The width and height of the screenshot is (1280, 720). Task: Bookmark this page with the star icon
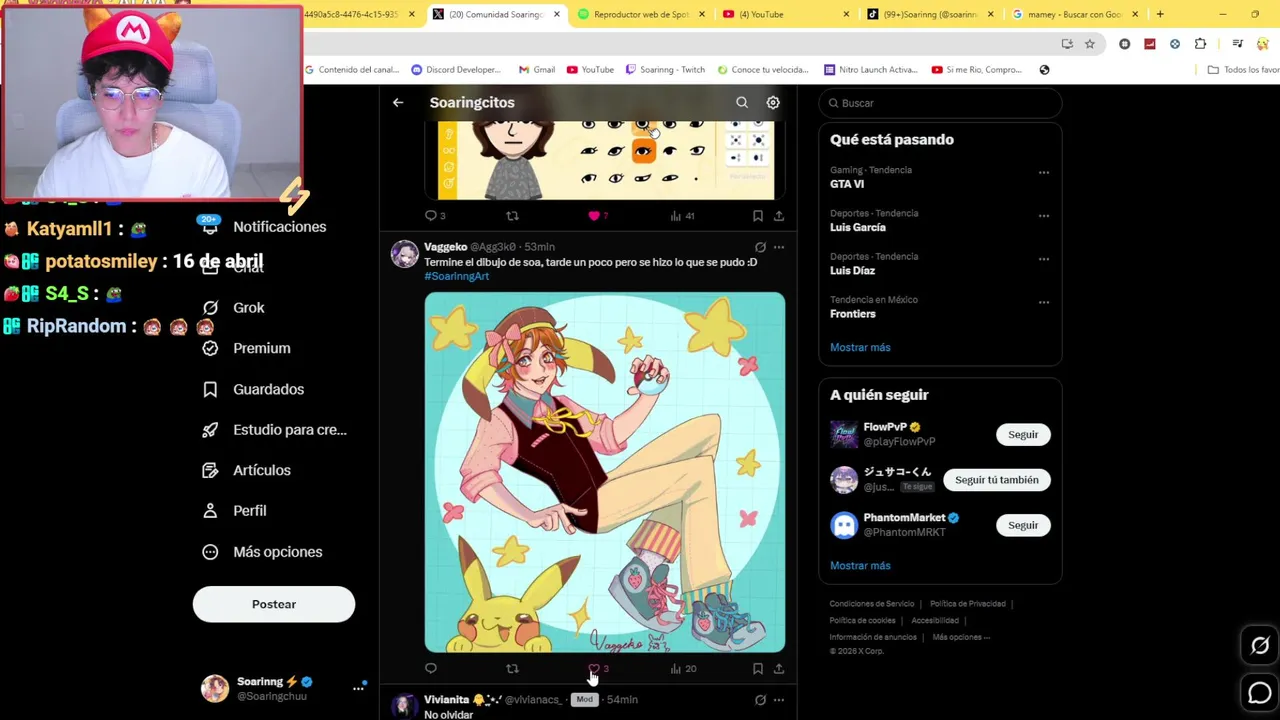pos(1090,44)
